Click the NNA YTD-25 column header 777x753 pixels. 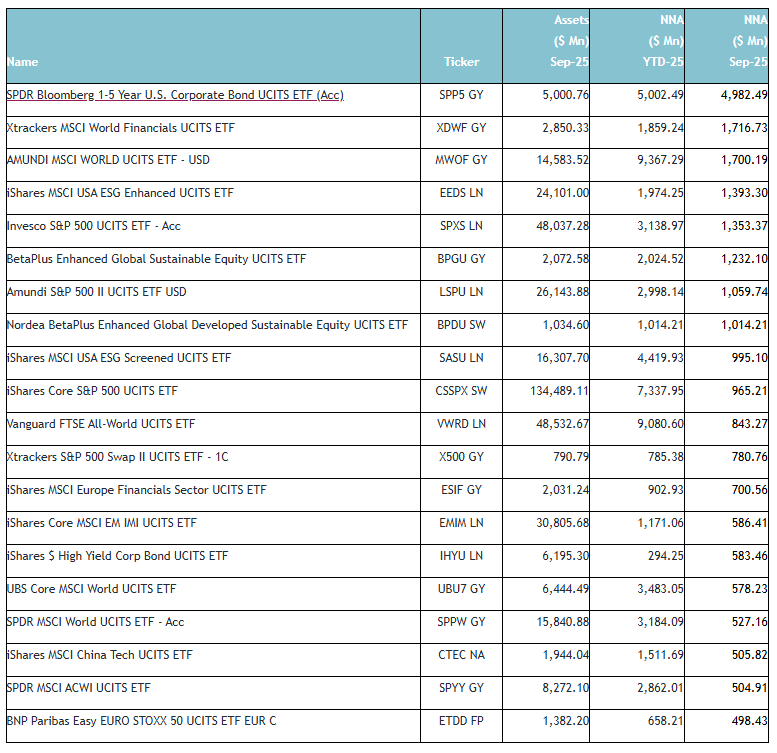click(x=664, y=41)
